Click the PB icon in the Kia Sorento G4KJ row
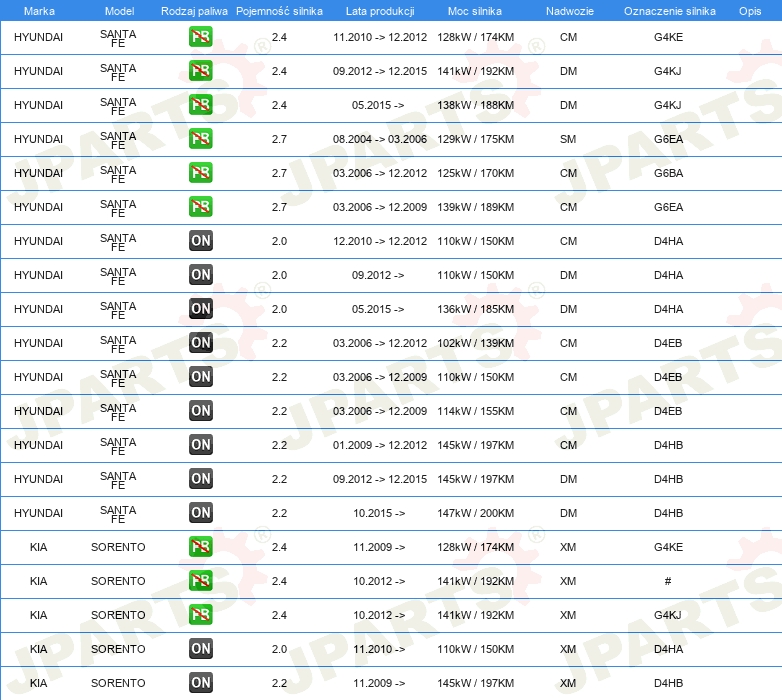The height and width of the screenshot is (700, 782). click(x=200, y=614)
